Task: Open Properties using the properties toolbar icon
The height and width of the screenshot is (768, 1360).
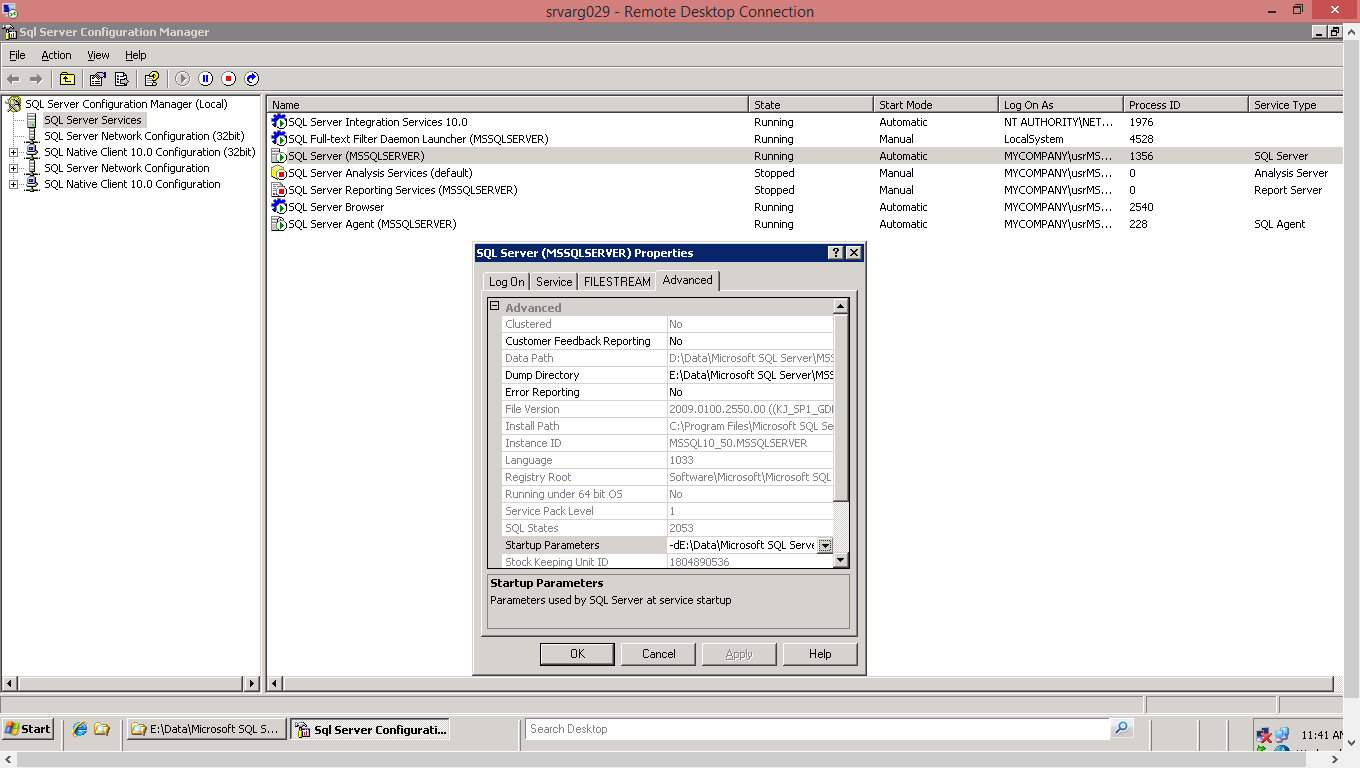Action: tap(97, 78)
